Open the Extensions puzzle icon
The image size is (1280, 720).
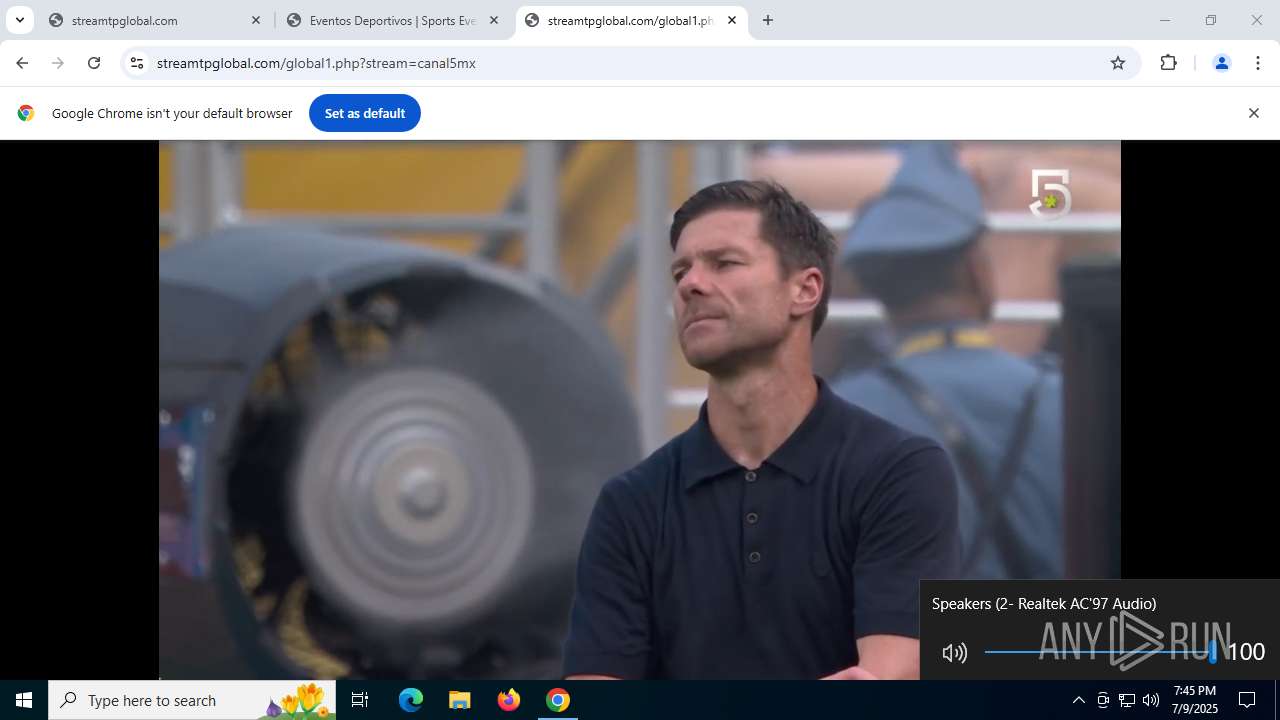coord(1168,63)
